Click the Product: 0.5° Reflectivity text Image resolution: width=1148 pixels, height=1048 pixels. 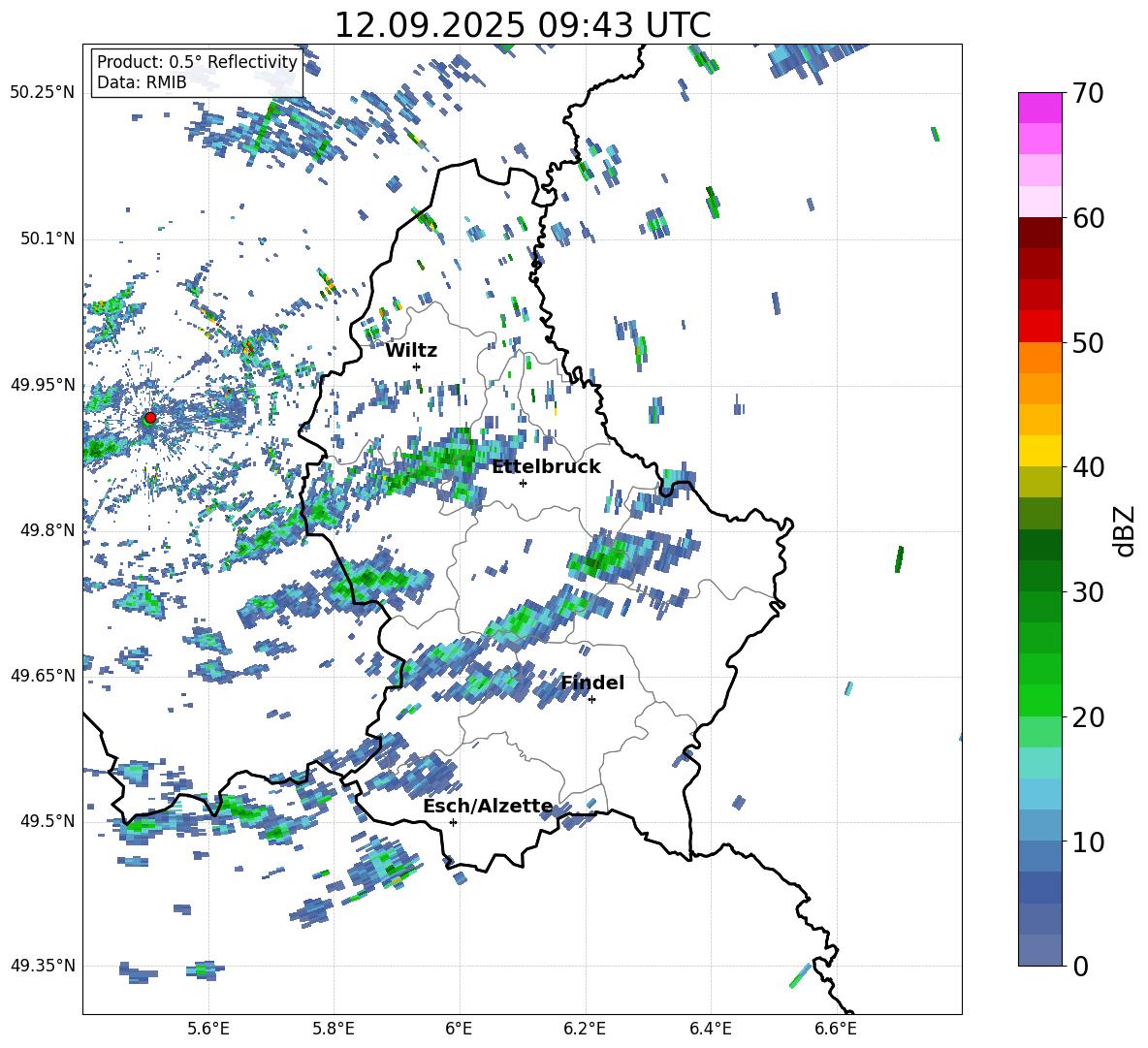coord(197,62)
